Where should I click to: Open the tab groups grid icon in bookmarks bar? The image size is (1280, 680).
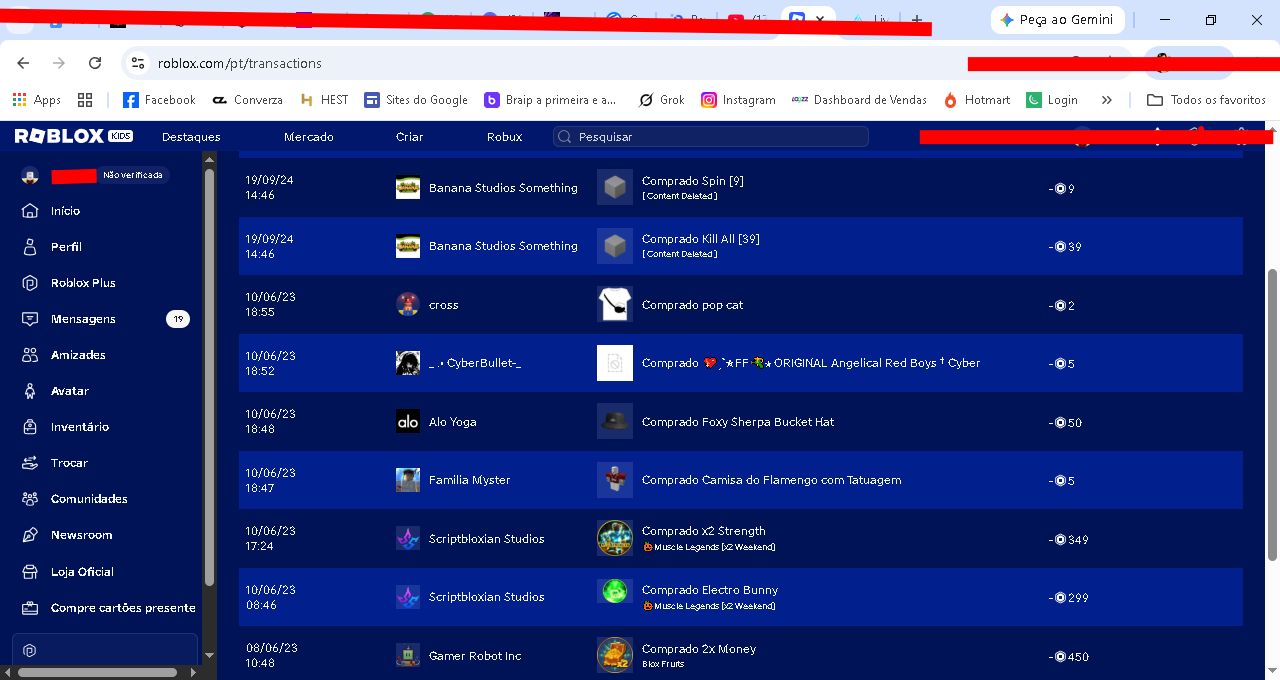(85, 100)
